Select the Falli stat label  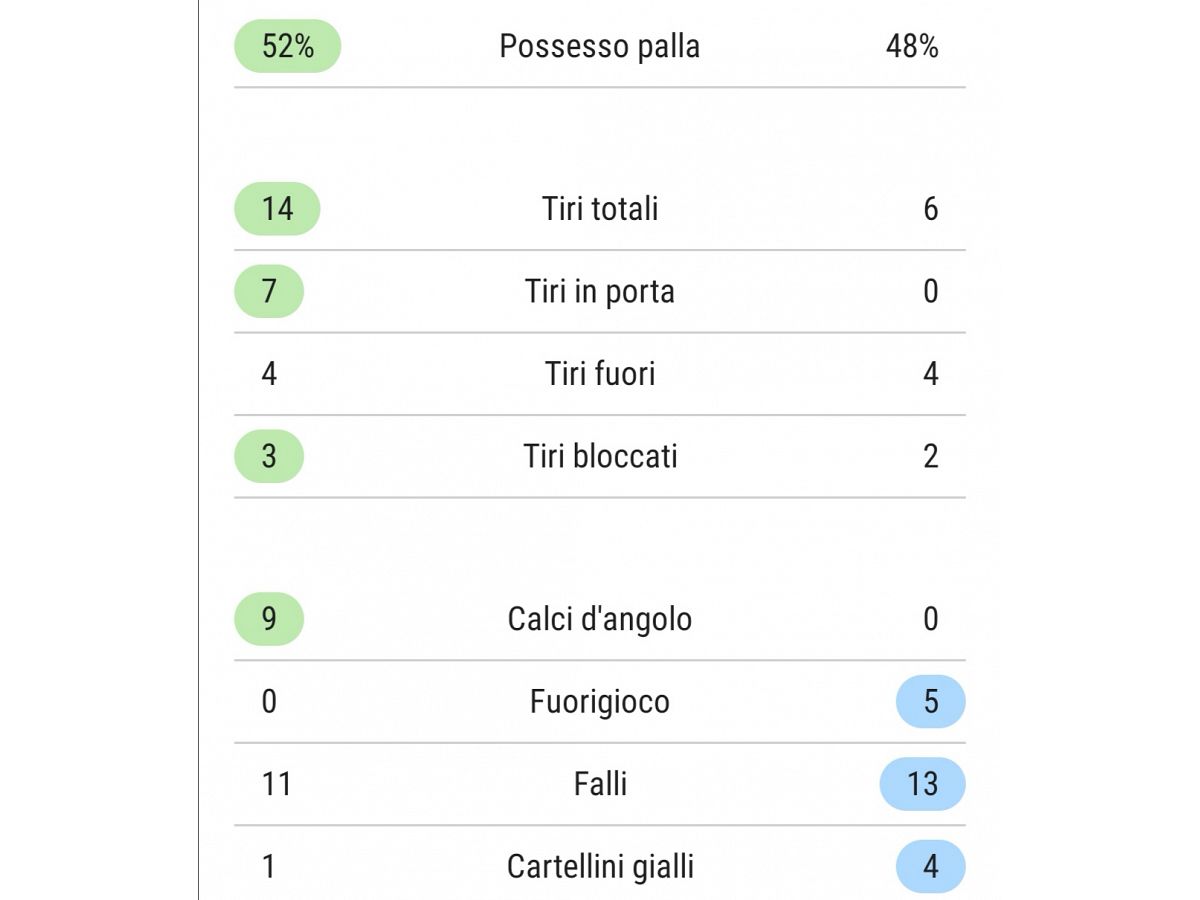click(600, 783)
